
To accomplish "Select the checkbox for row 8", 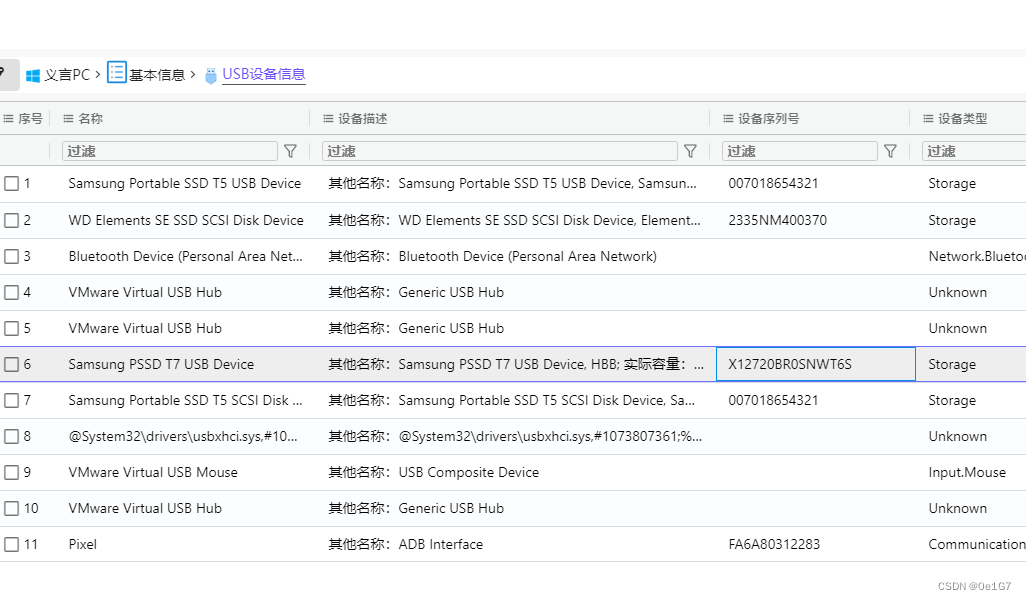I will 11,436.
